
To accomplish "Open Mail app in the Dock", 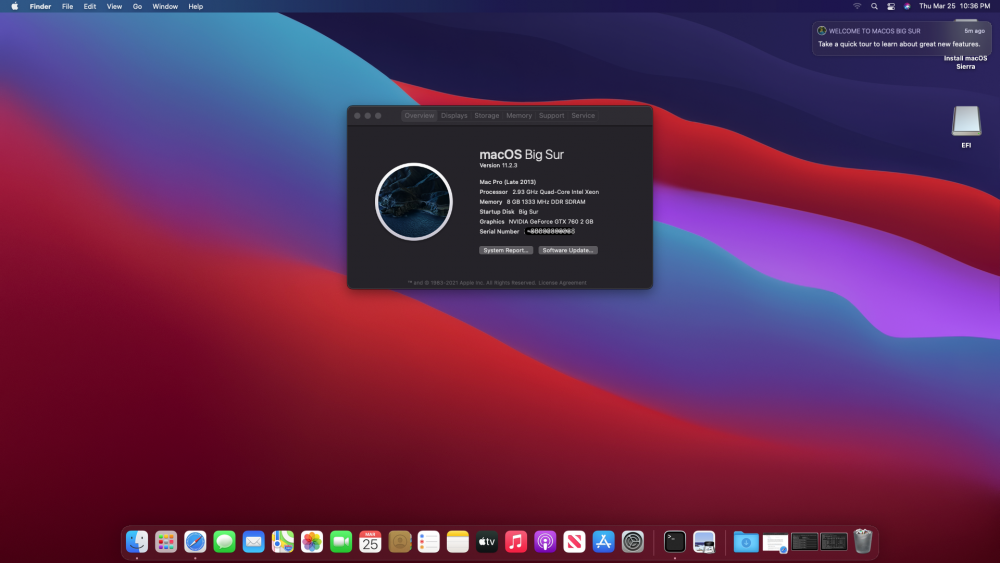I will coord(254,542).
